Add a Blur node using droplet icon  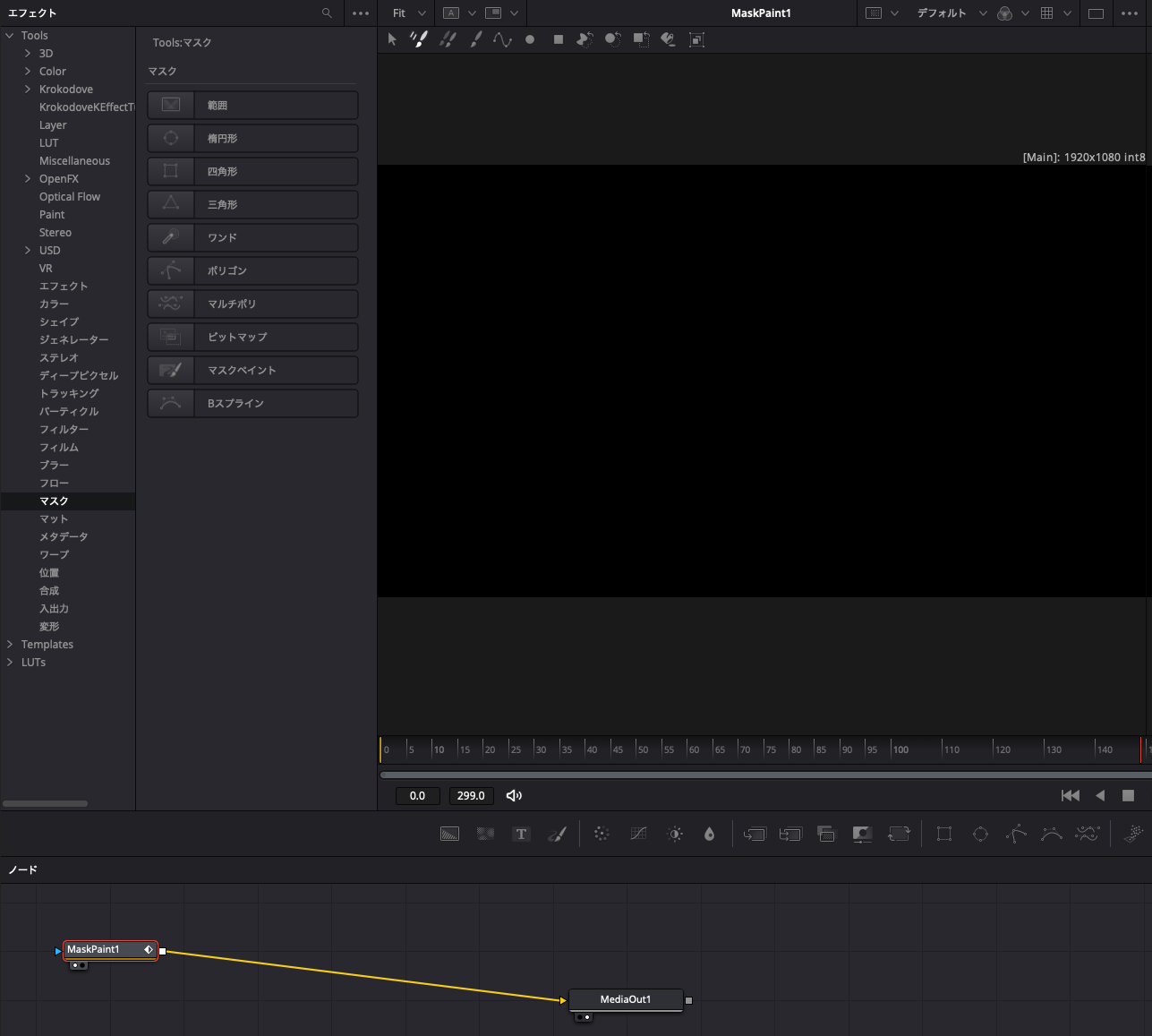(710, 834)
